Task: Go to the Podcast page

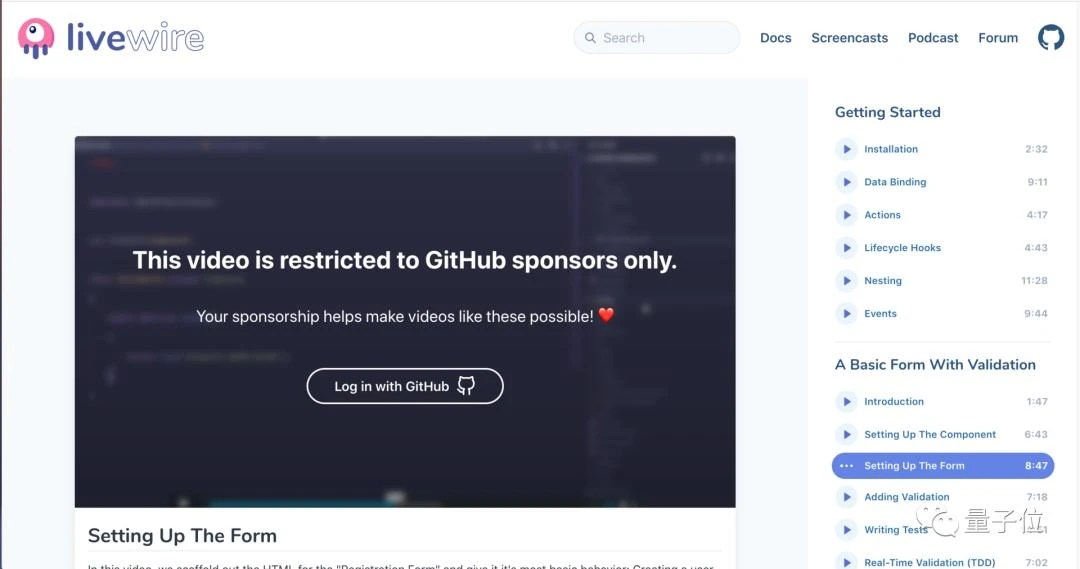Action: (933, 38)
